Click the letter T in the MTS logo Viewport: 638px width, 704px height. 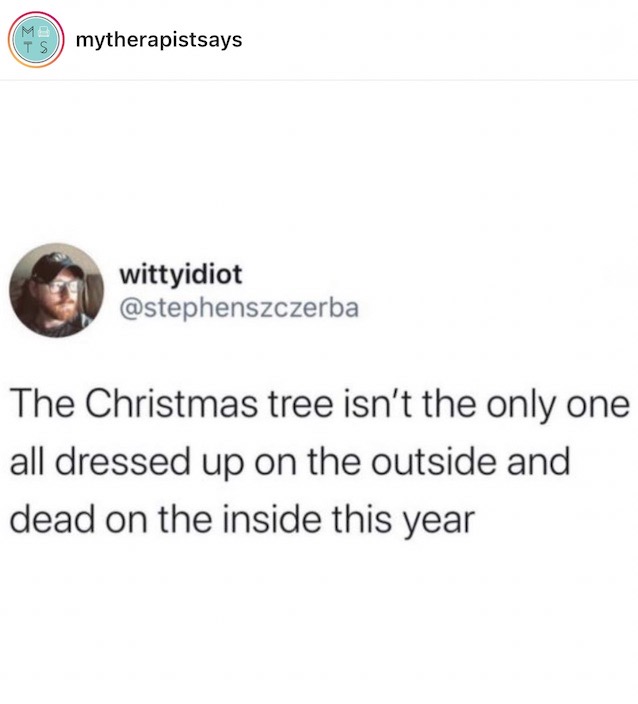pyautogui.click(x=28, y=47)
